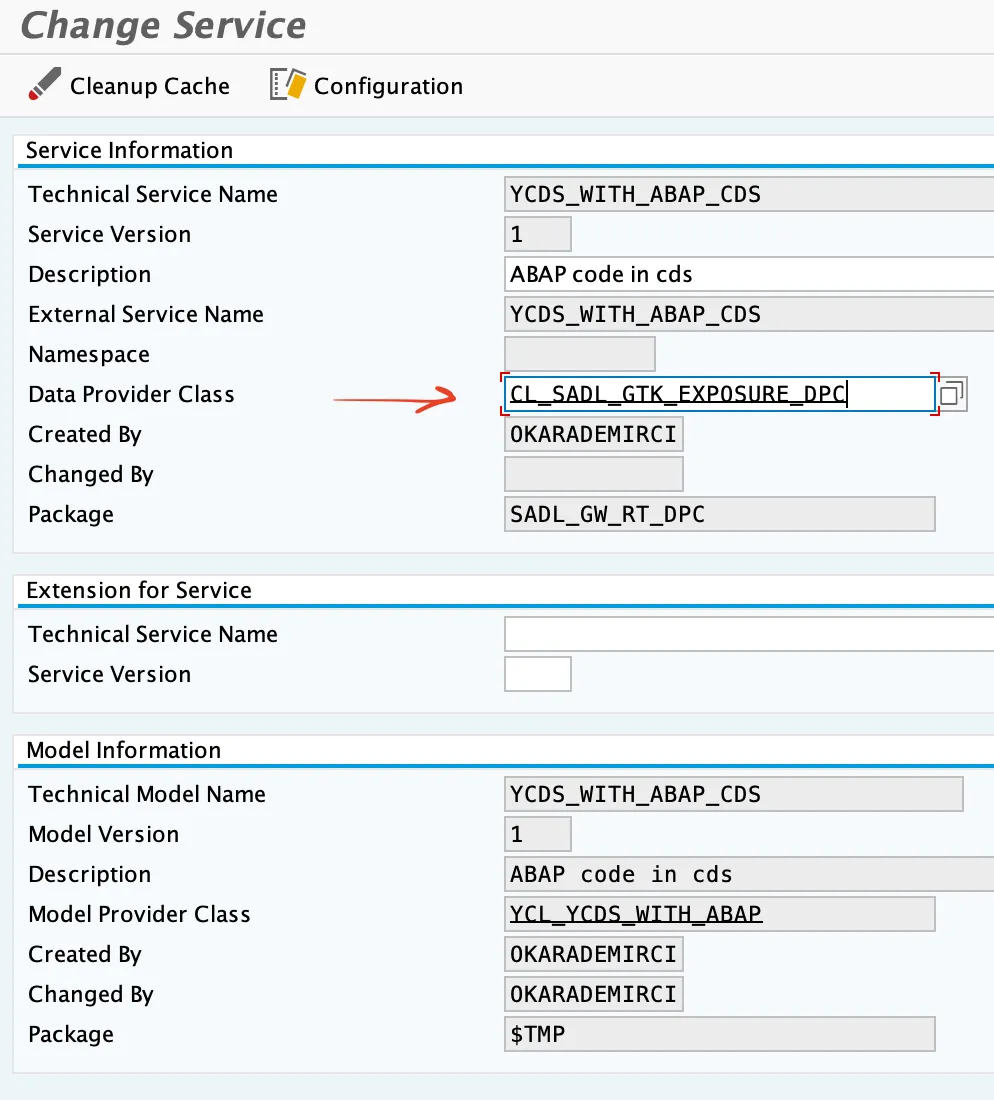994x1100 pixels.
Task: Click the Model Information Description field
Action: tap(748, 874)
